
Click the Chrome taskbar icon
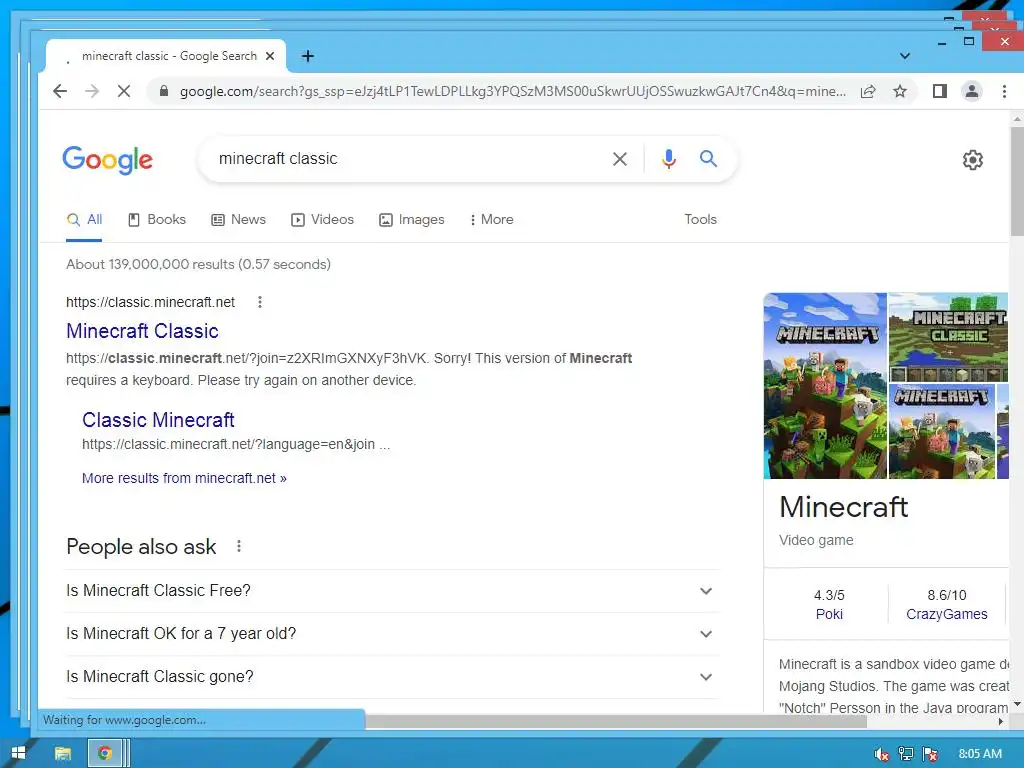click(x=104, y=754)
